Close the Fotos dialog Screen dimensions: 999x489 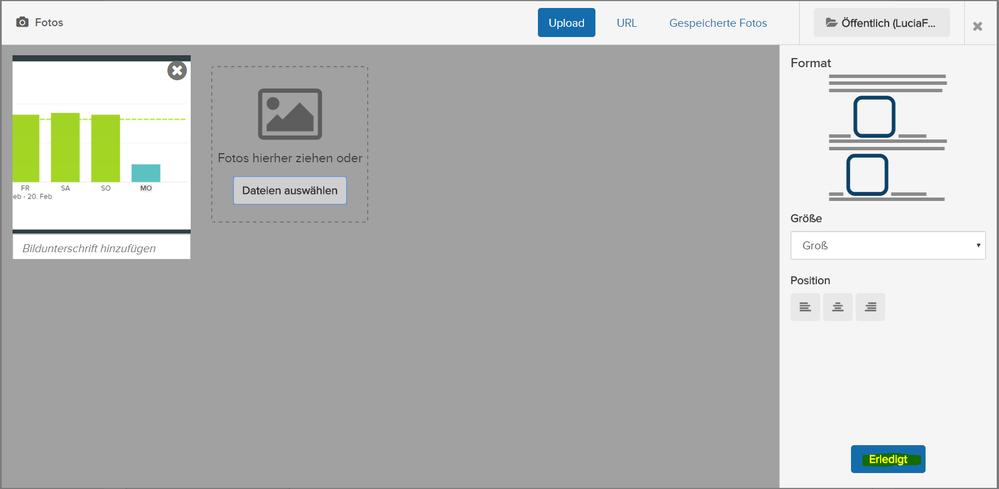(977, 26)
